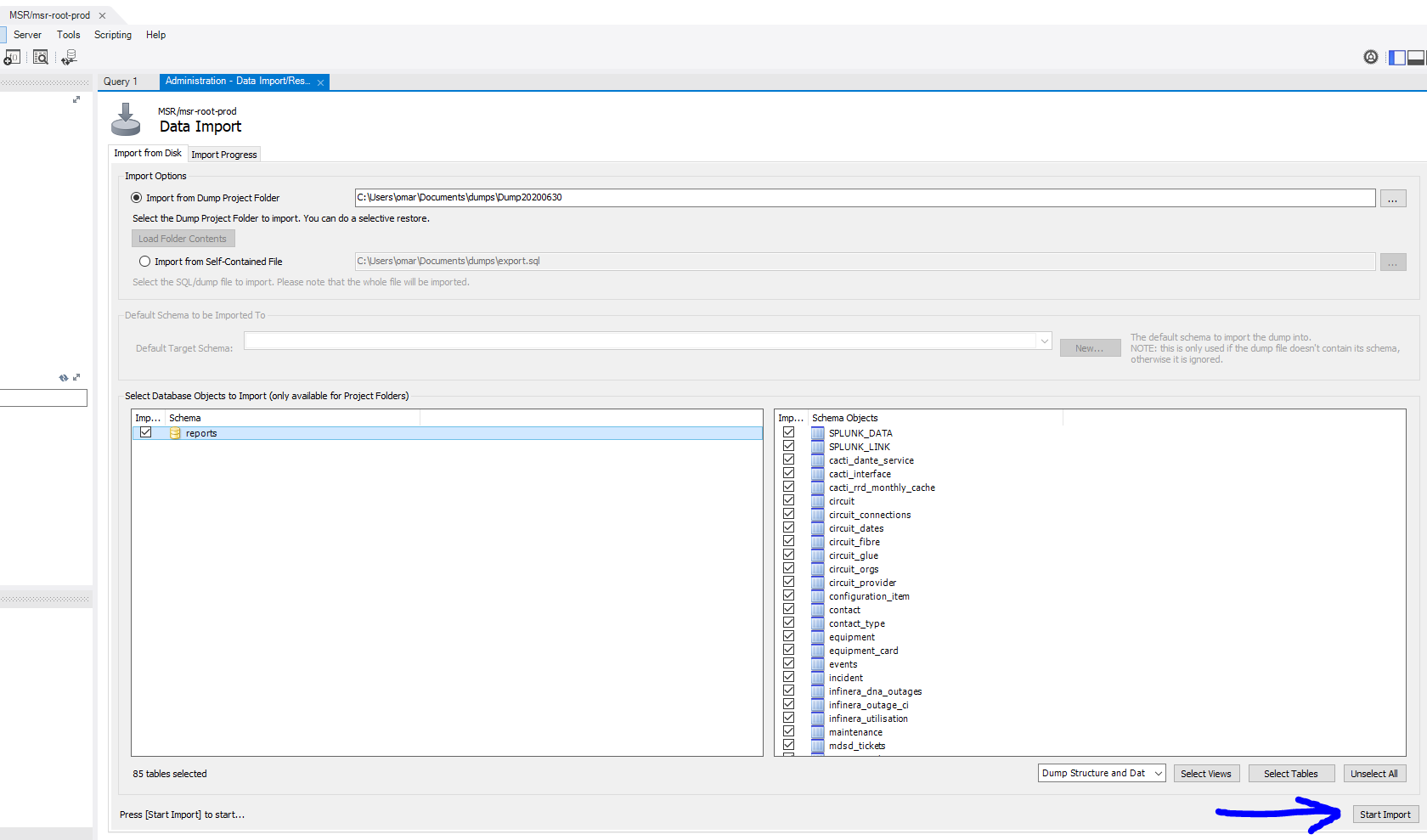Viewport: 1427px width, 840px height.
Task: Select the infinera_dna_outages table row
Action: [875, 691]
